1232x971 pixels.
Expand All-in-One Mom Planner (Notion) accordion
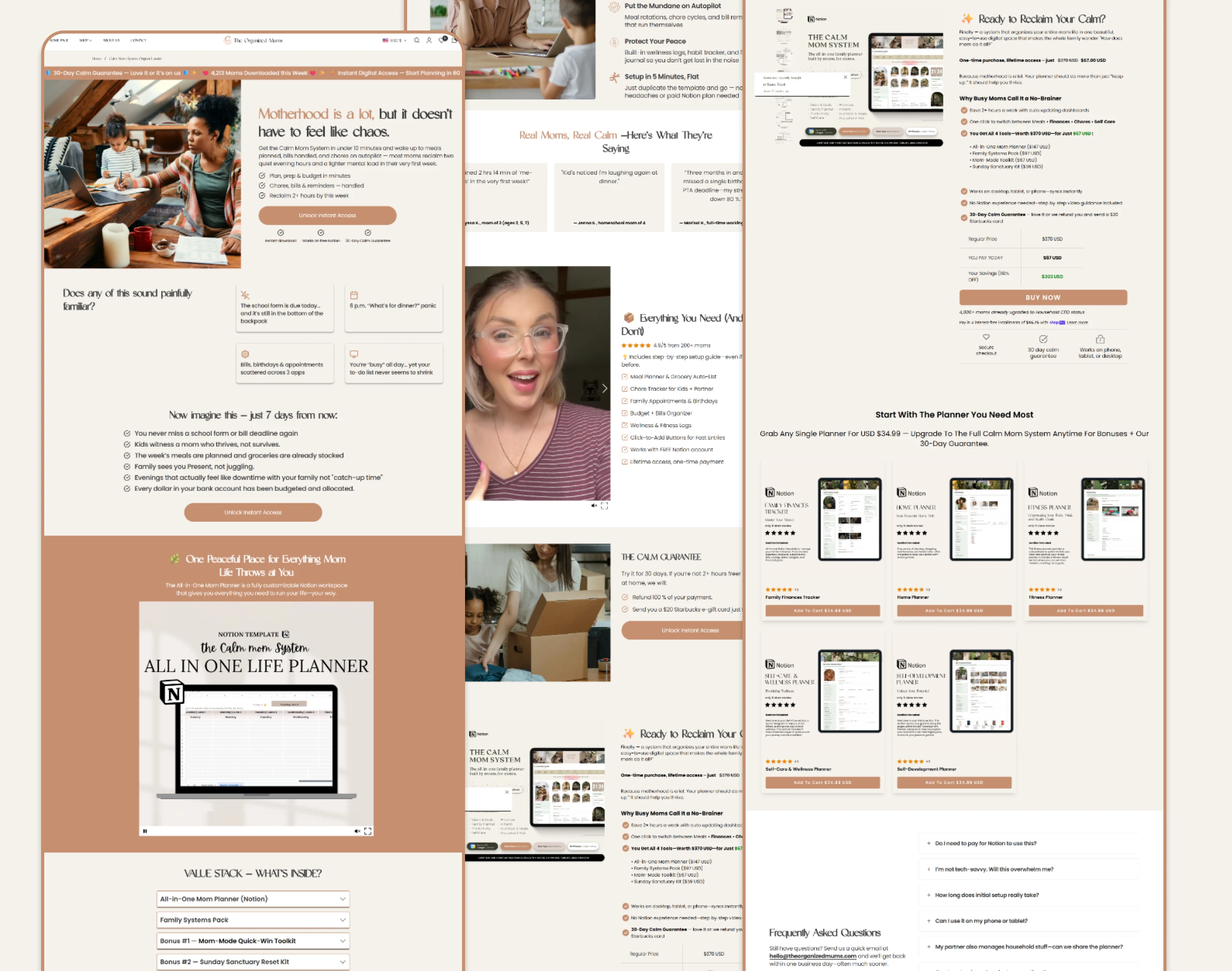coord(253,899)
